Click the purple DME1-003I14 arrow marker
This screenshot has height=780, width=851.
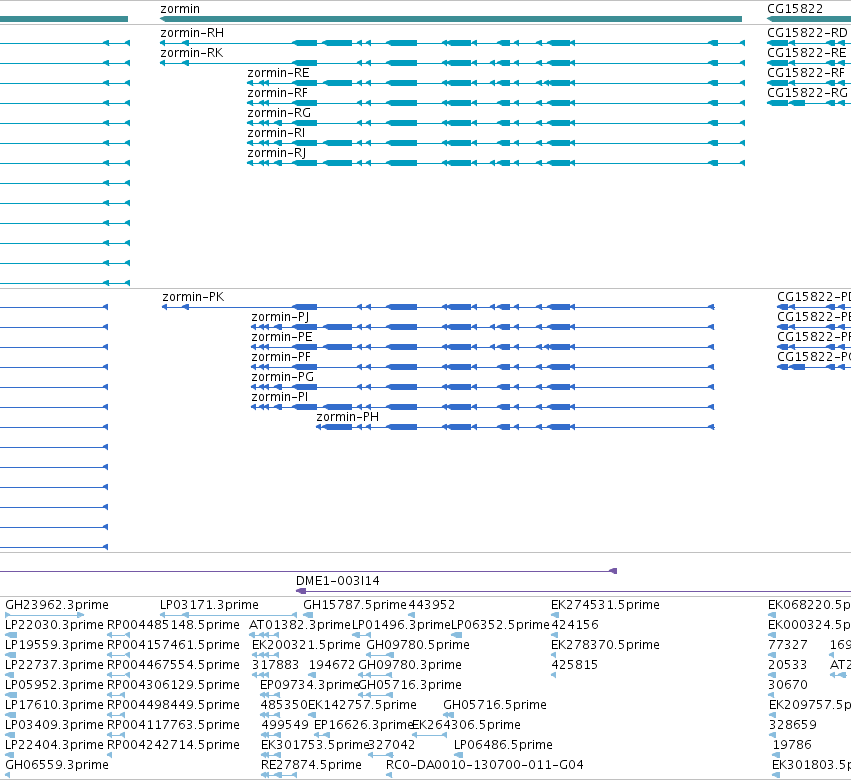point(301,591)
